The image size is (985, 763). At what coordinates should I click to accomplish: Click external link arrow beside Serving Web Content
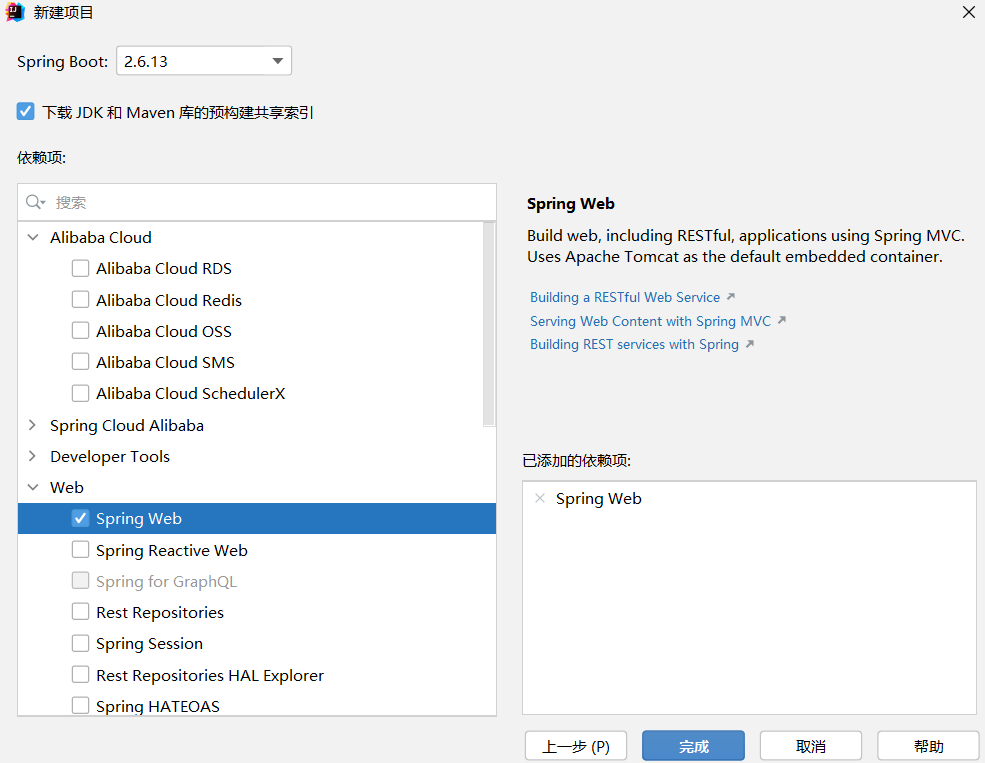[x=781, y=320]
